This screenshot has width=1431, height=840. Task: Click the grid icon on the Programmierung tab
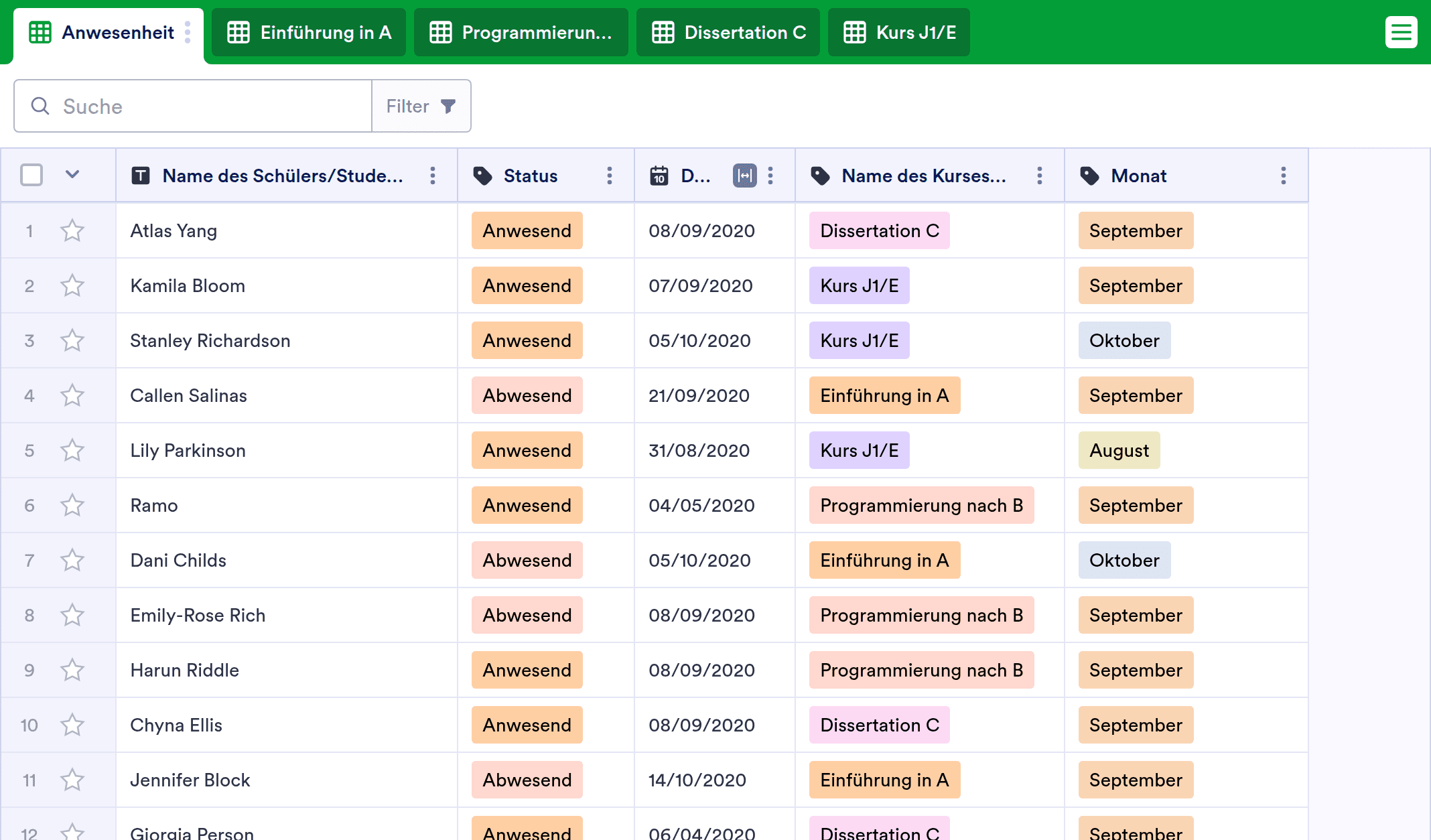[440, 32]
